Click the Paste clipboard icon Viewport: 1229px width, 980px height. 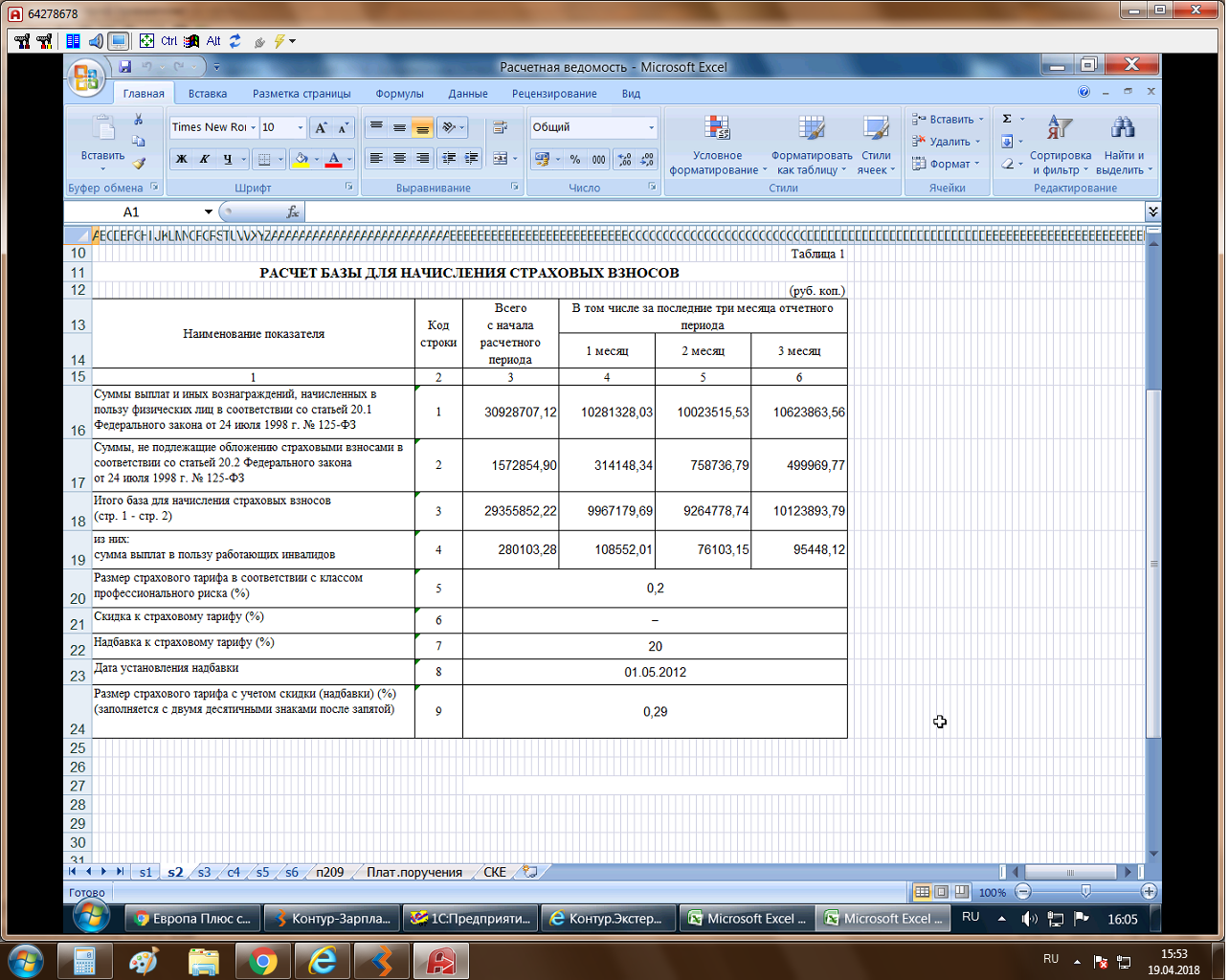(102, 129)
